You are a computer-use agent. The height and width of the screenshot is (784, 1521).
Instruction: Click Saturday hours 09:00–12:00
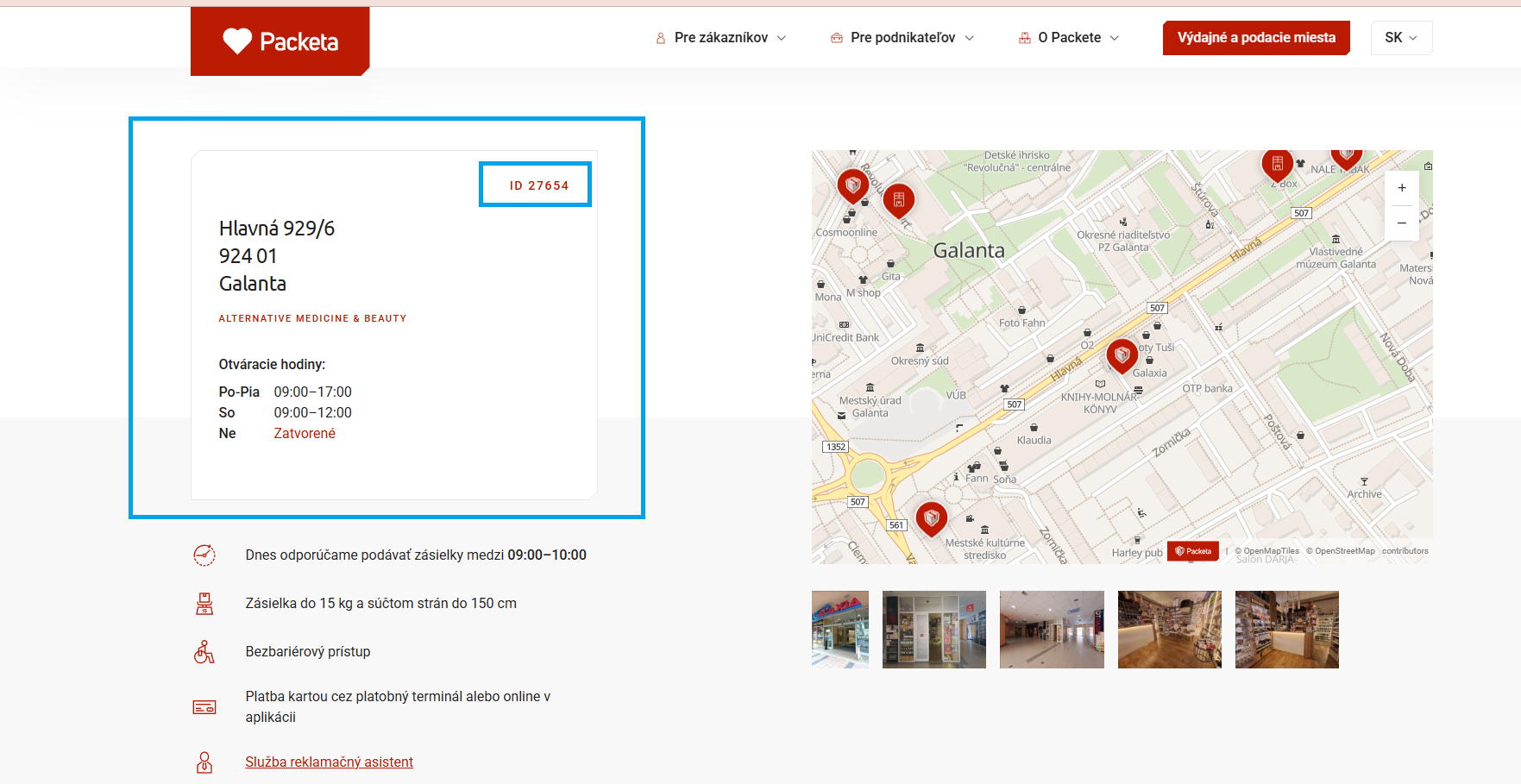click(x=313, y=413)
